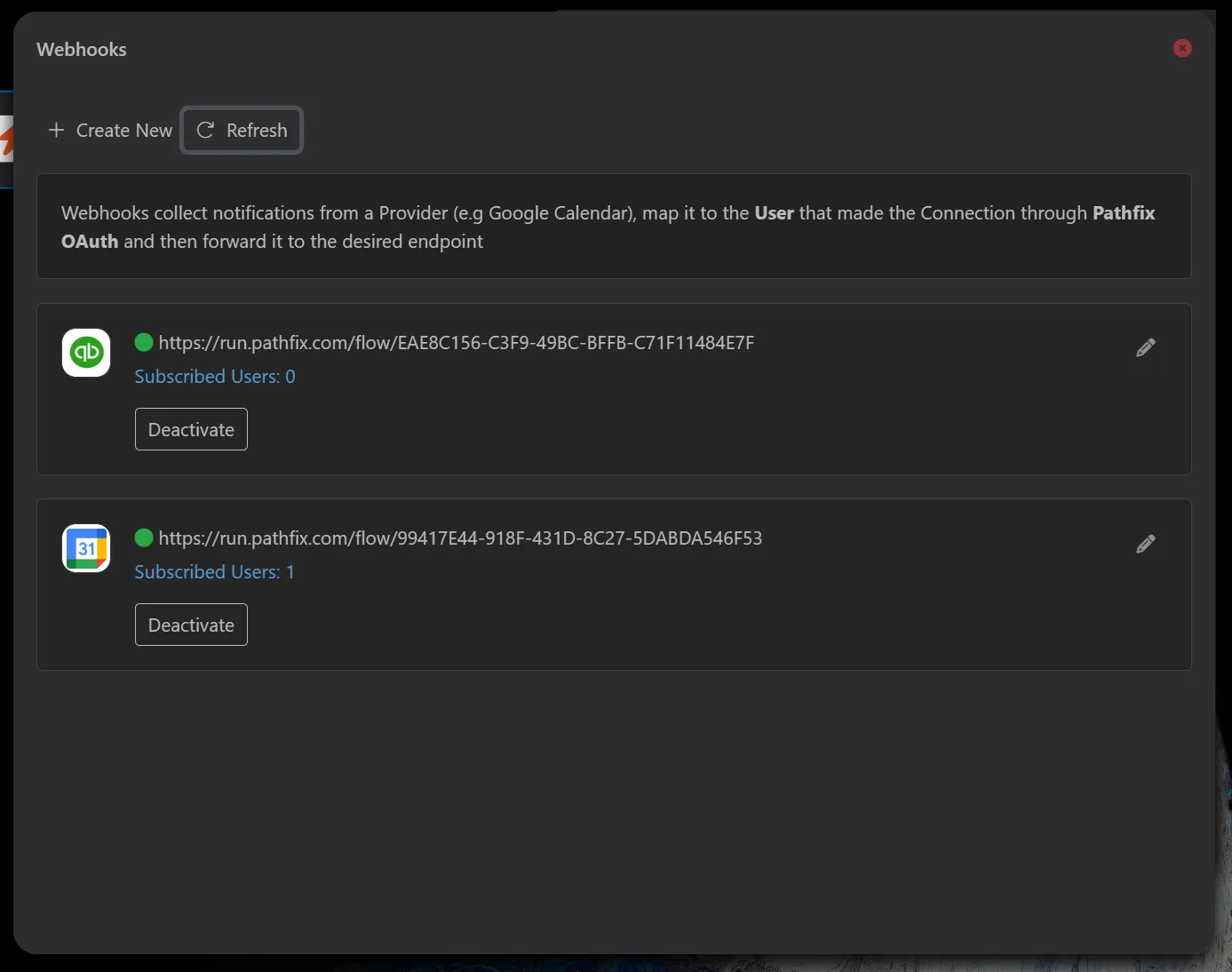The height and width of the screenshot is (972, 1232).
Task: Open Subscribed Users: 0 link
Action: (215, 377)
